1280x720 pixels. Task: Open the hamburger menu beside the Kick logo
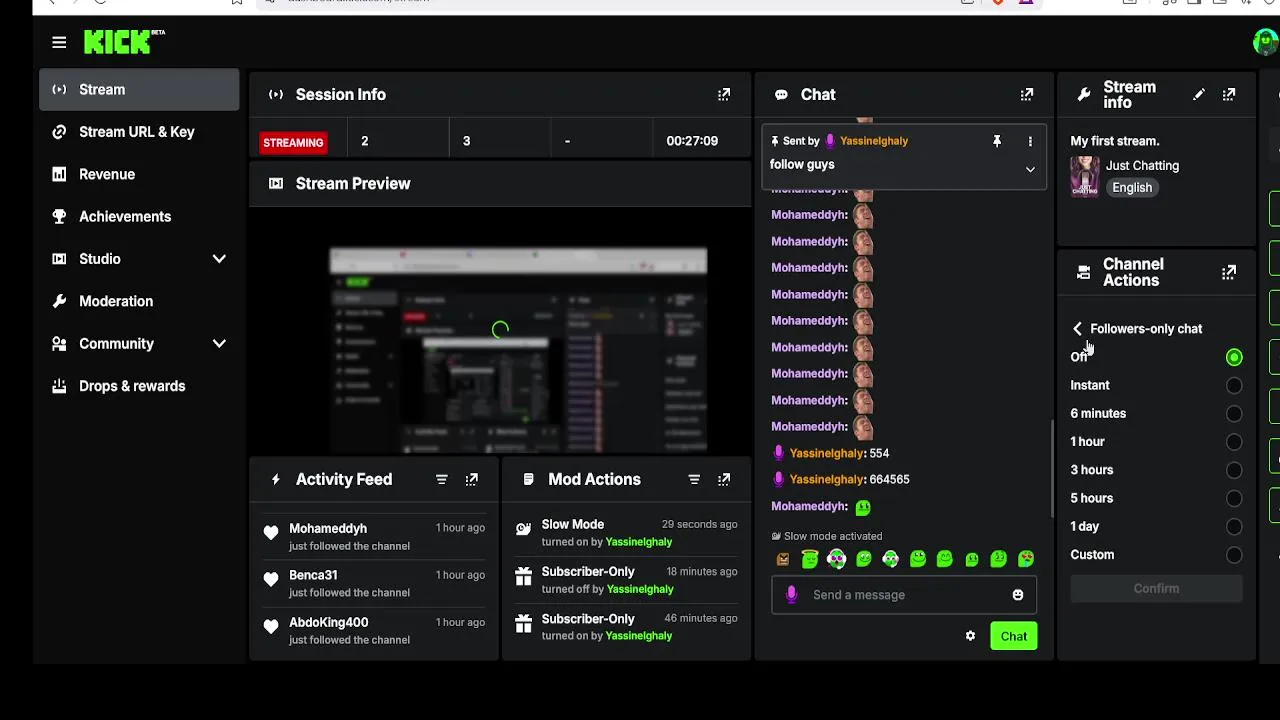coord(59,42)
